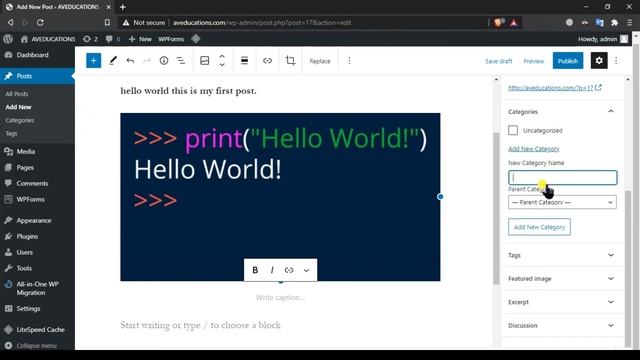This screenshot has width=640, height=360.
Task: Collapse the Categories panel
Action: 562,111
